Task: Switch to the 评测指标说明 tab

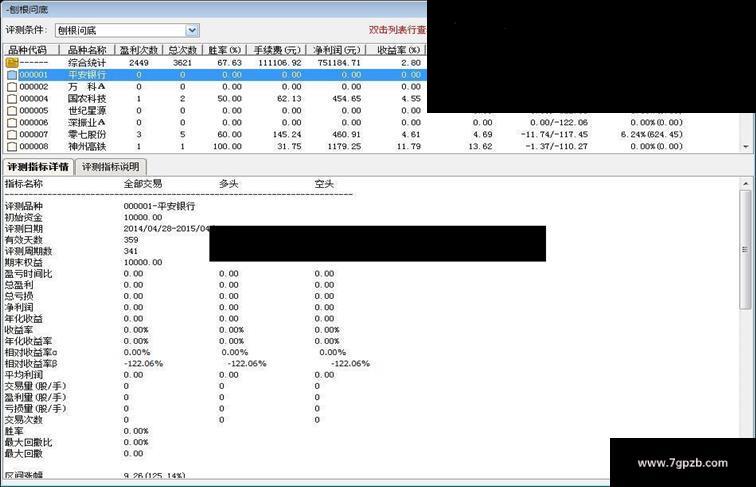Action: point(110,167)
